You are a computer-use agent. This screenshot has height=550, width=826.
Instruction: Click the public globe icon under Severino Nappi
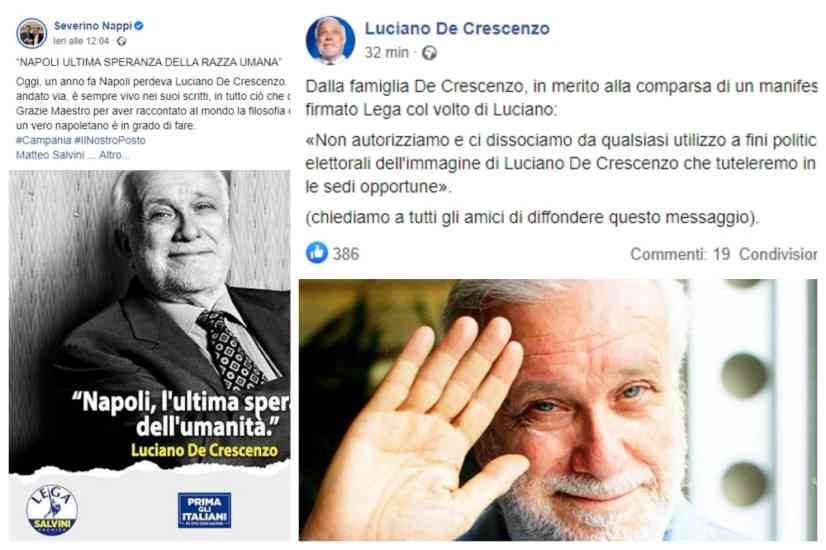(122, 41)
